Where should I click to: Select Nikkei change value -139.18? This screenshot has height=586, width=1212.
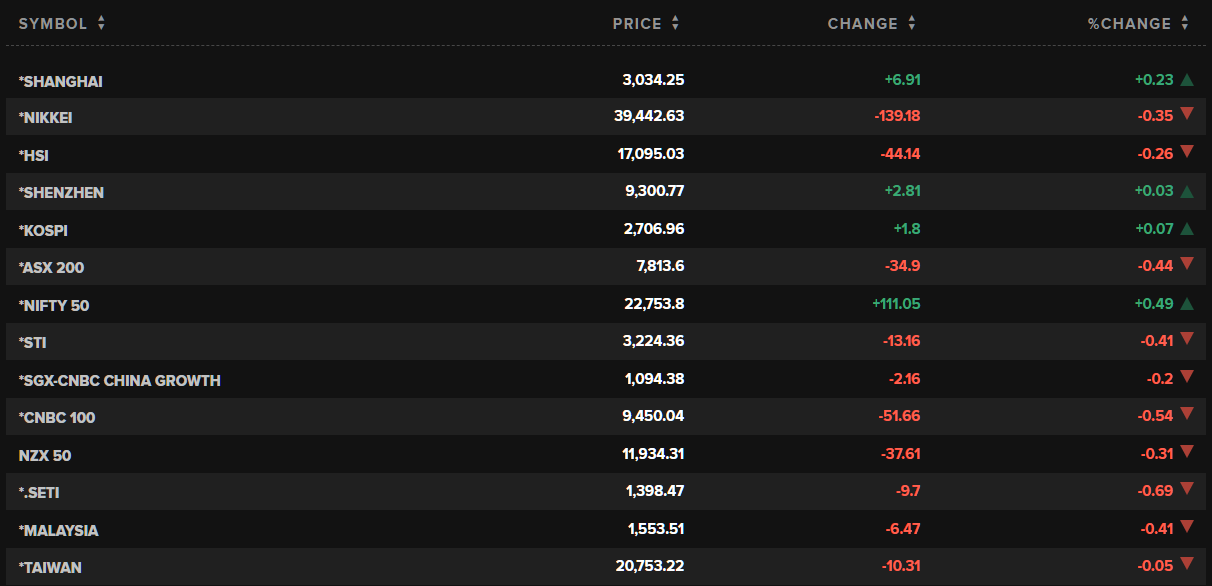tap(897, 116)
